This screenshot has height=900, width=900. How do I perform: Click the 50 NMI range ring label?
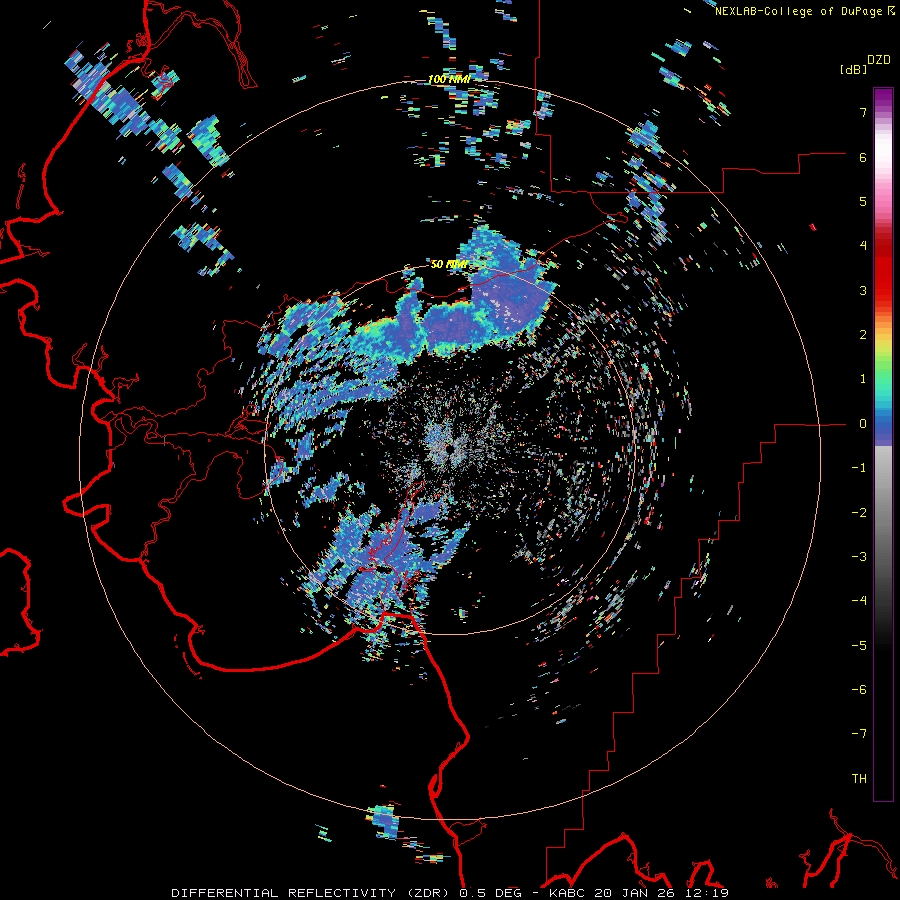point(449,264)
